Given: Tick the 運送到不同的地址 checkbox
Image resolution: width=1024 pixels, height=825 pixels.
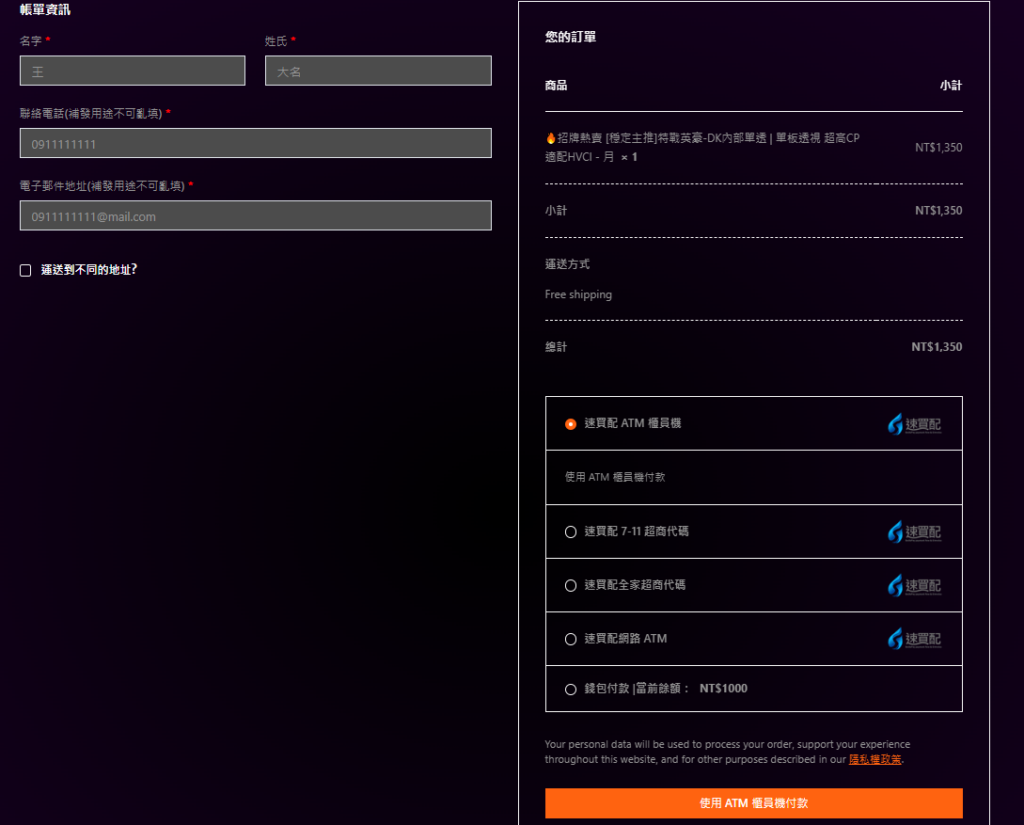Looking at the screenshot, I should (25, 270).
